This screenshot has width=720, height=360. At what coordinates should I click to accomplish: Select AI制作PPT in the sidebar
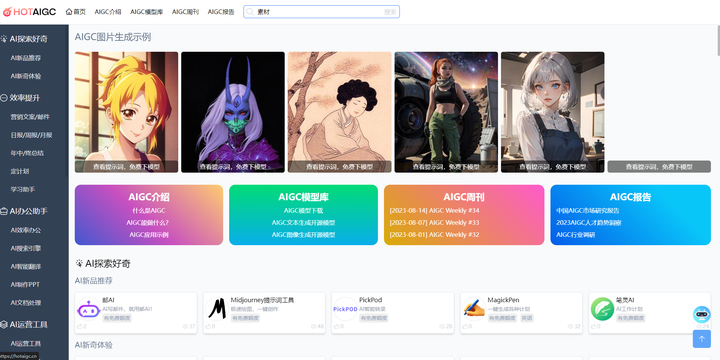25,285
